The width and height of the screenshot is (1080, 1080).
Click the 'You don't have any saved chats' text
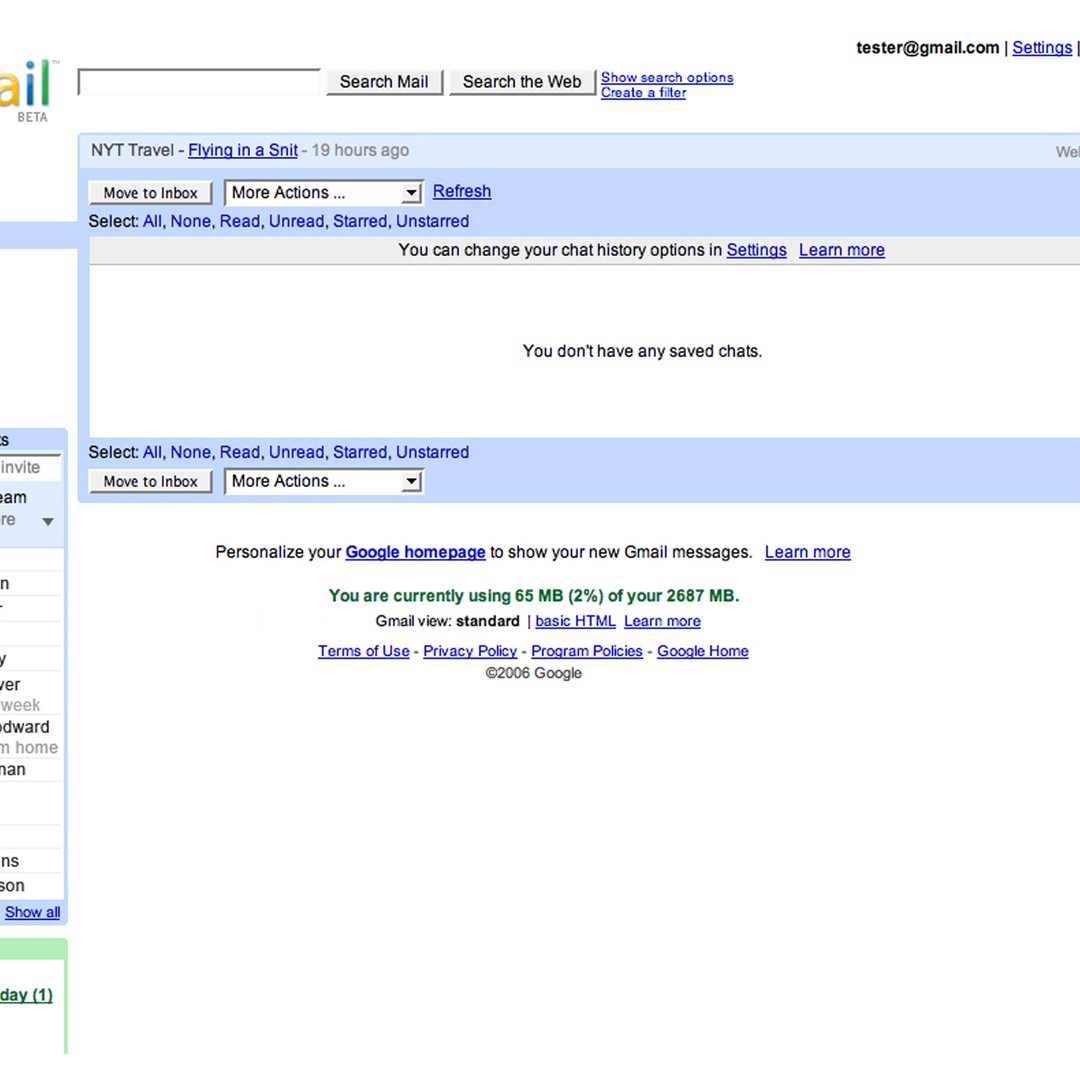tap(642, 351)
